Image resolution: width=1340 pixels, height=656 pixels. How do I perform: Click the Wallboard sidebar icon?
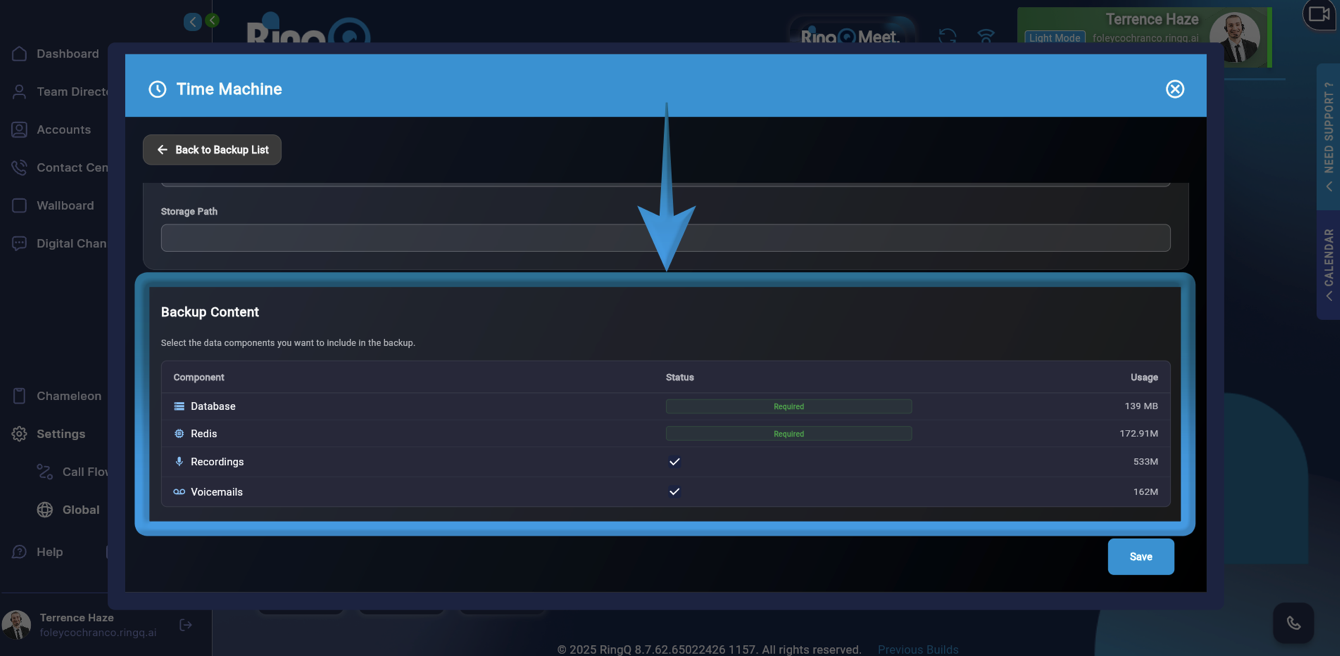pos(18,205)
